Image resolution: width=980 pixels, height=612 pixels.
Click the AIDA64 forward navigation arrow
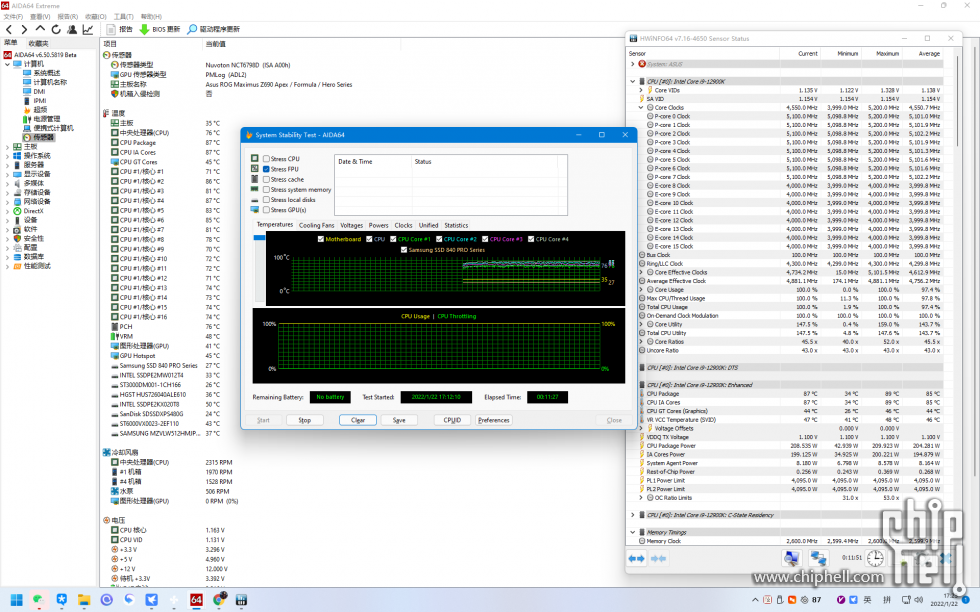(24, 29)
